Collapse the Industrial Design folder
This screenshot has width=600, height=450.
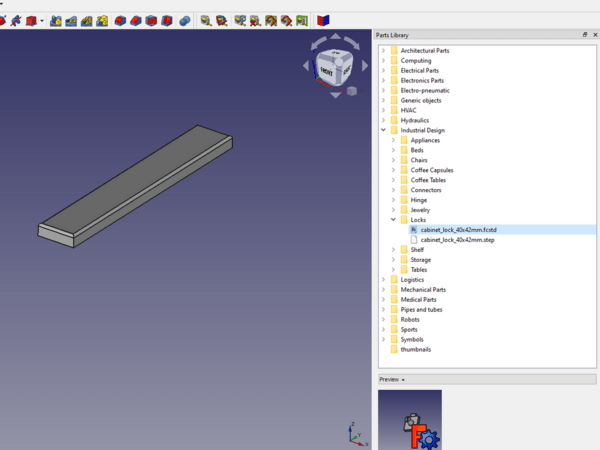pos(383,130)
